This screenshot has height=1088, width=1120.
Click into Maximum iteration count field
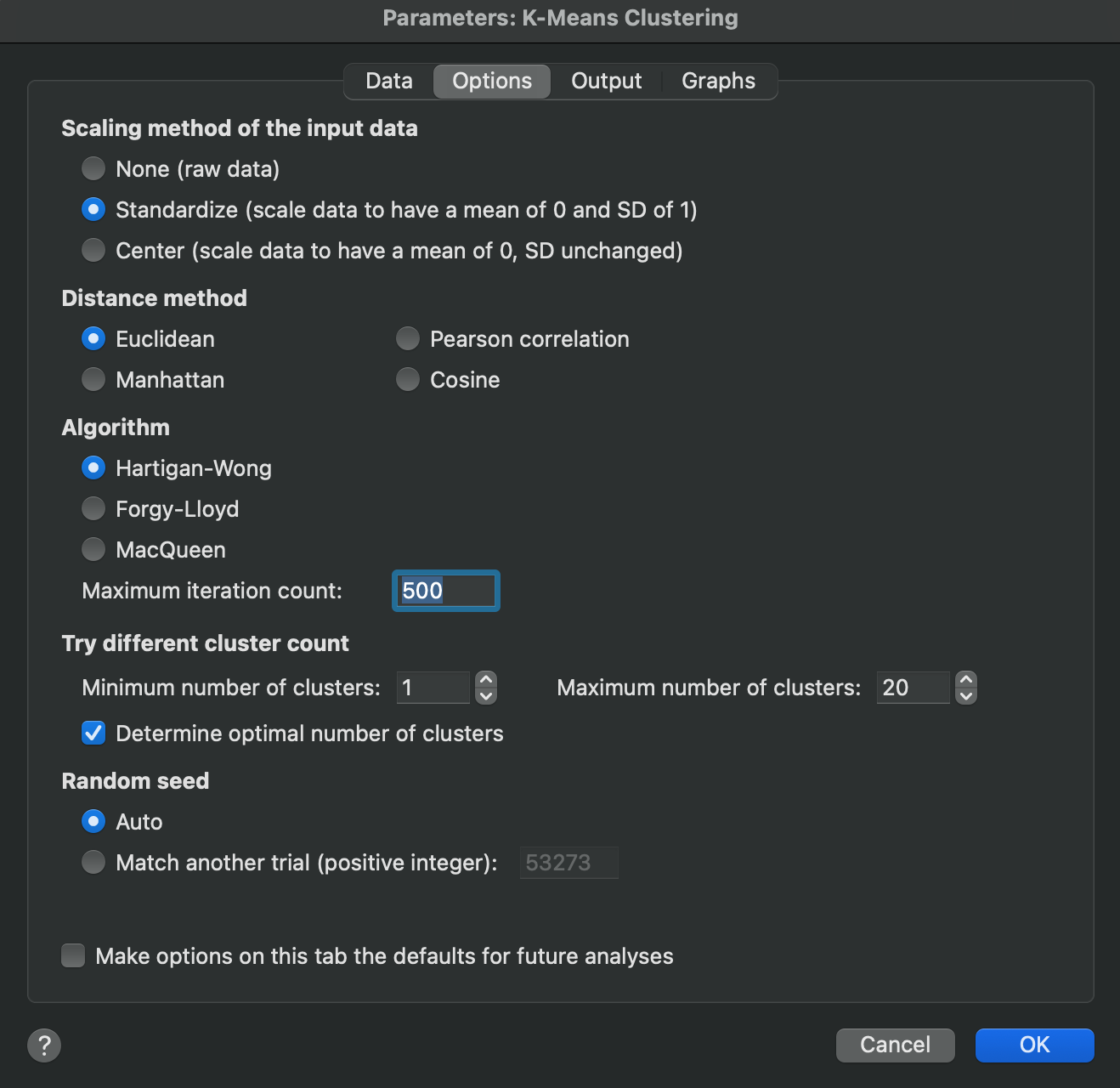(x=446, y=591)
